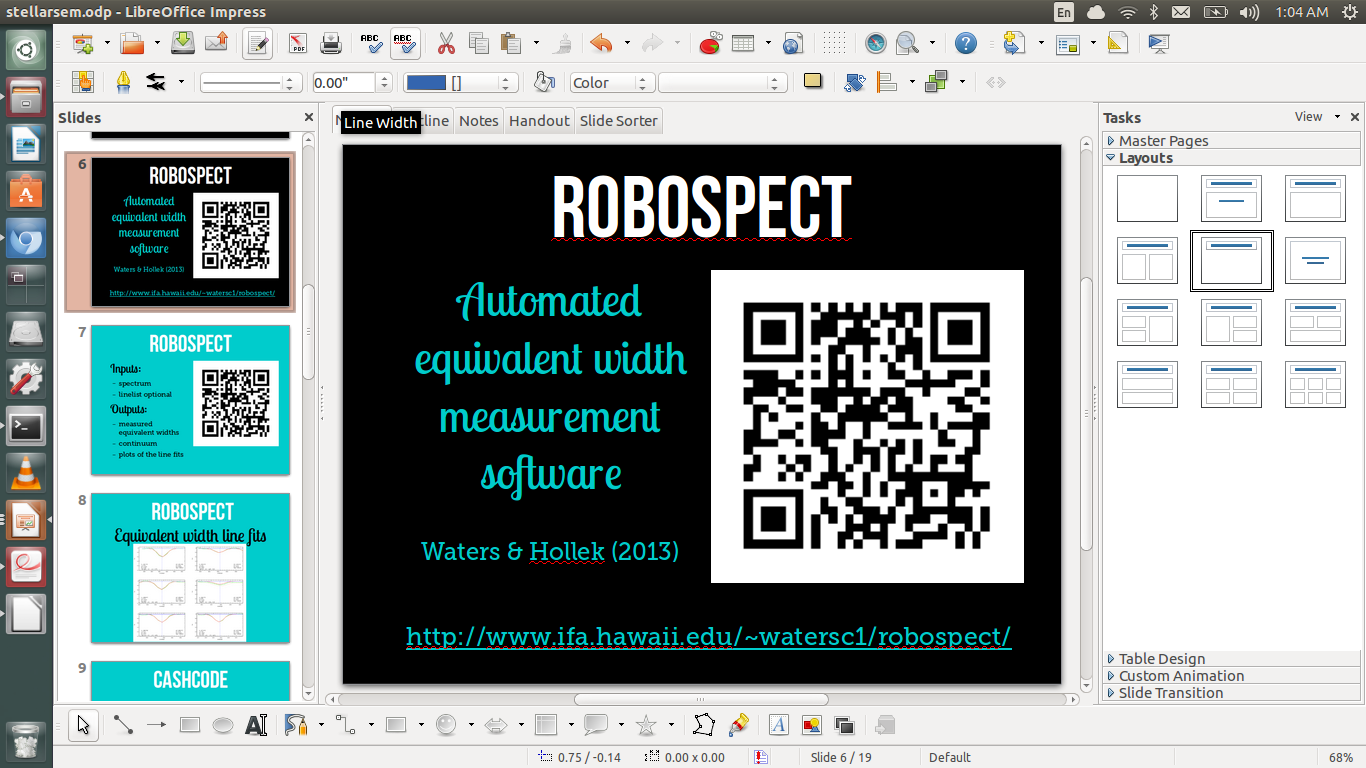This screenshot has width=1366, height=768.
Task: Click the Copy icon
Action: tap(479, 43)
